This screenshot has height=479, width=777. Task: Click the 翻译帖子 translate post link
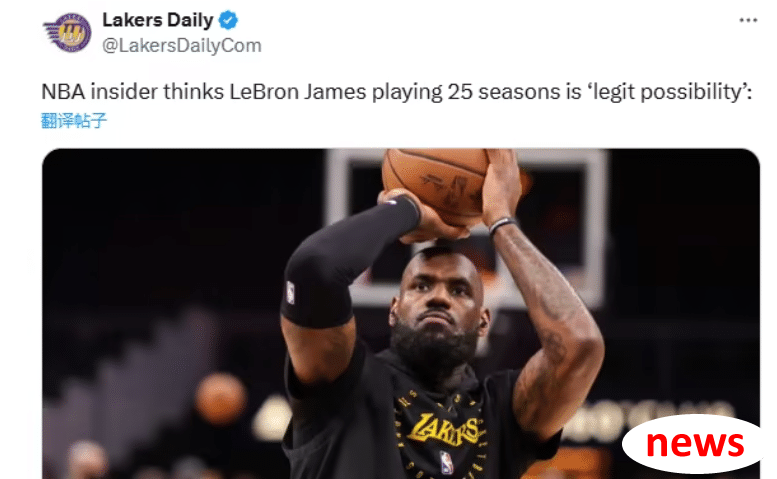74,120
